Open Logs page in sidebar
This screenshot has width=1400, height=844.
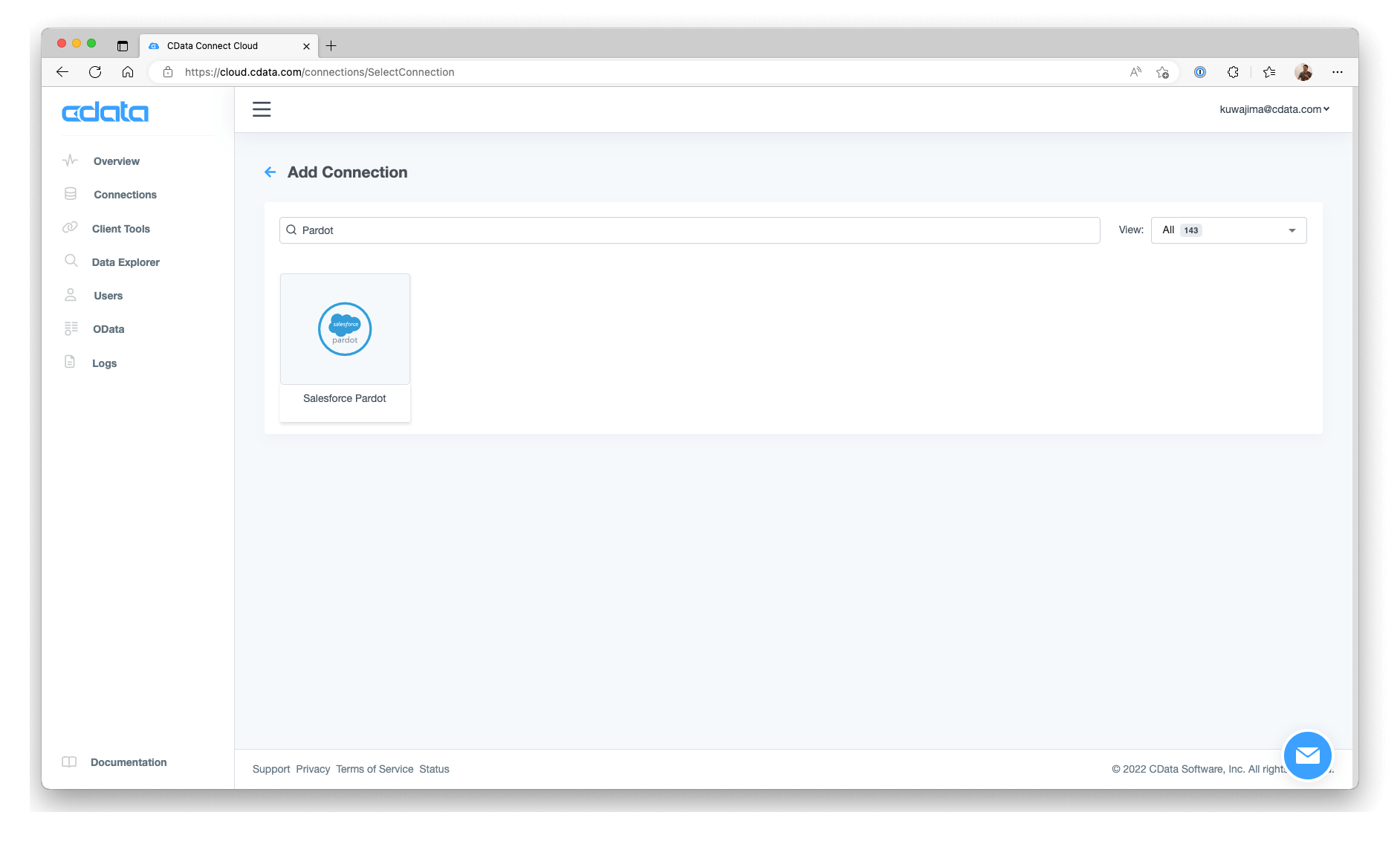104,363
